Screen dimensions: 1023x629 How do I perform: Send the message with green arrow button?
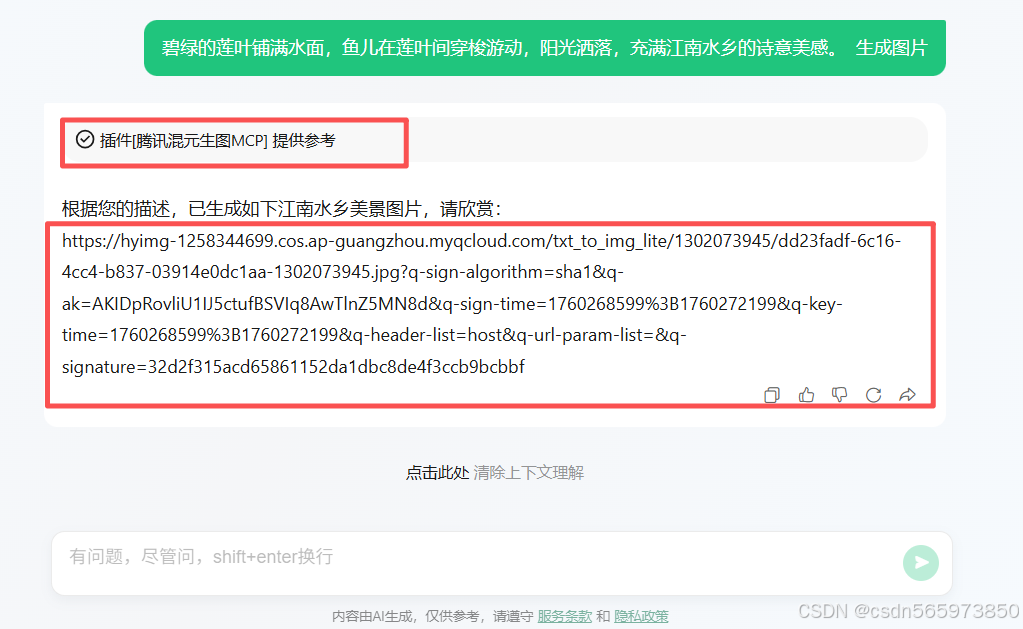coord(921,562)
